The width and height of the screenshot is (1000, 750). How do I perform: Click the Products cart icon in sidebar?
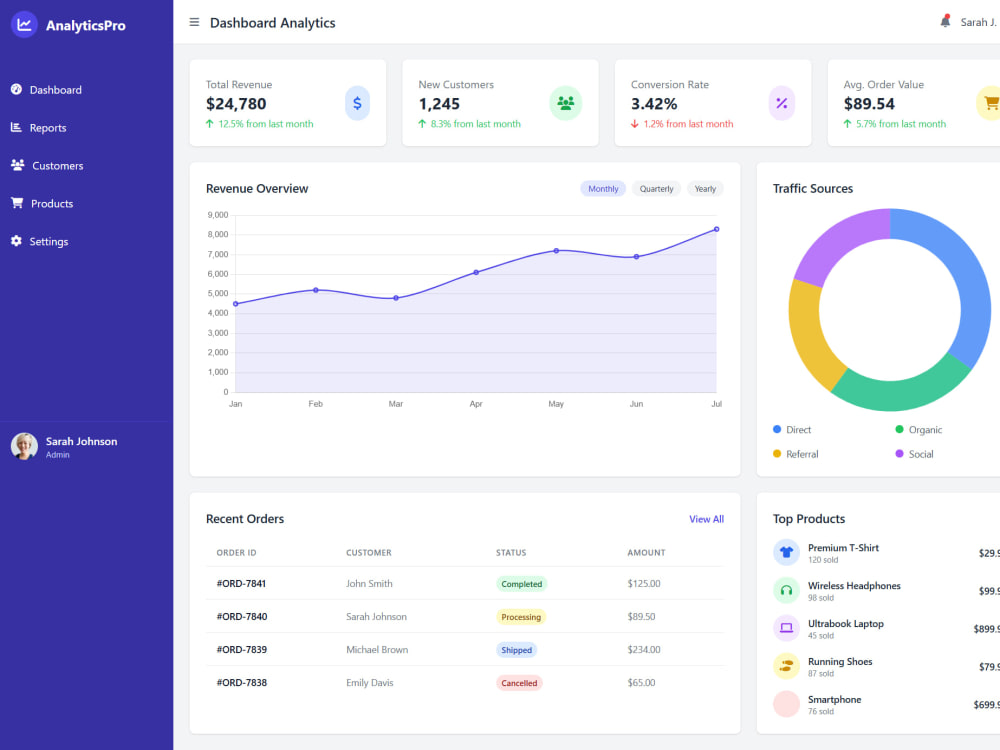pyautogui.click(x=17, y=203)
